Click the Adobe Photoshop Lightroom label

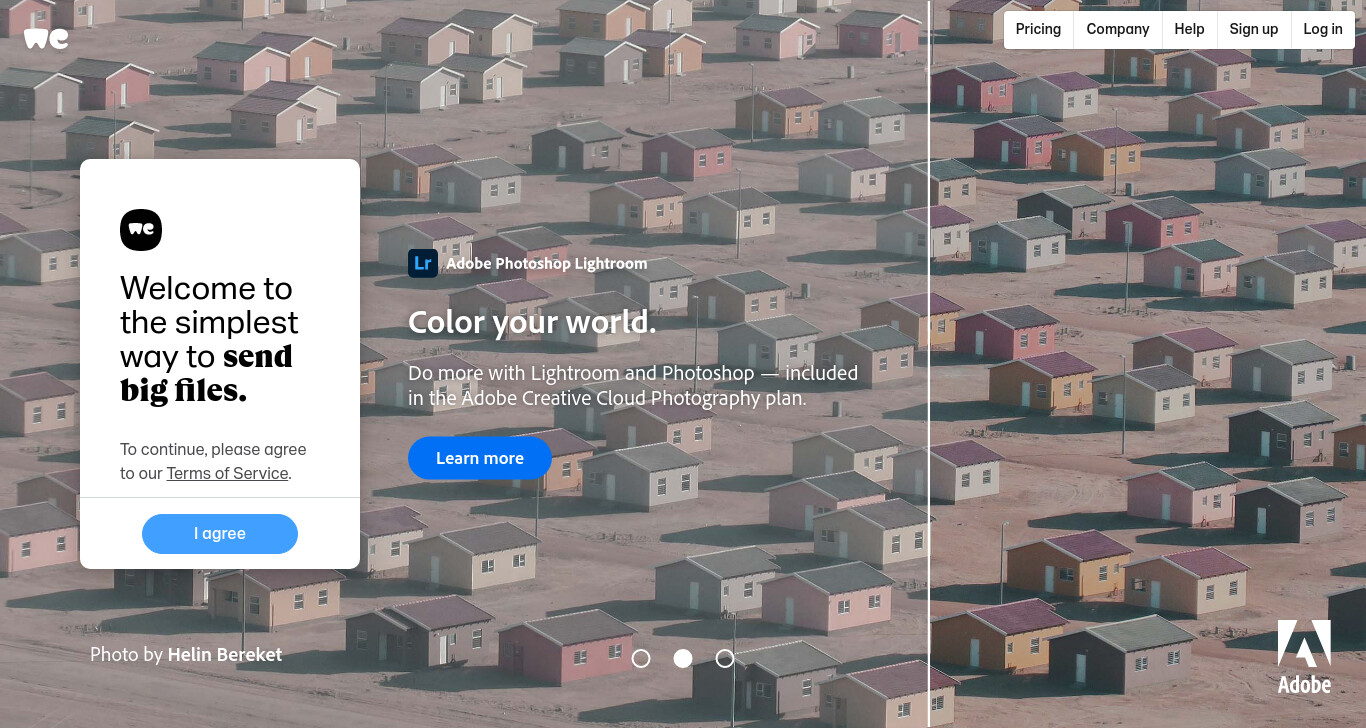pos(547,264)
